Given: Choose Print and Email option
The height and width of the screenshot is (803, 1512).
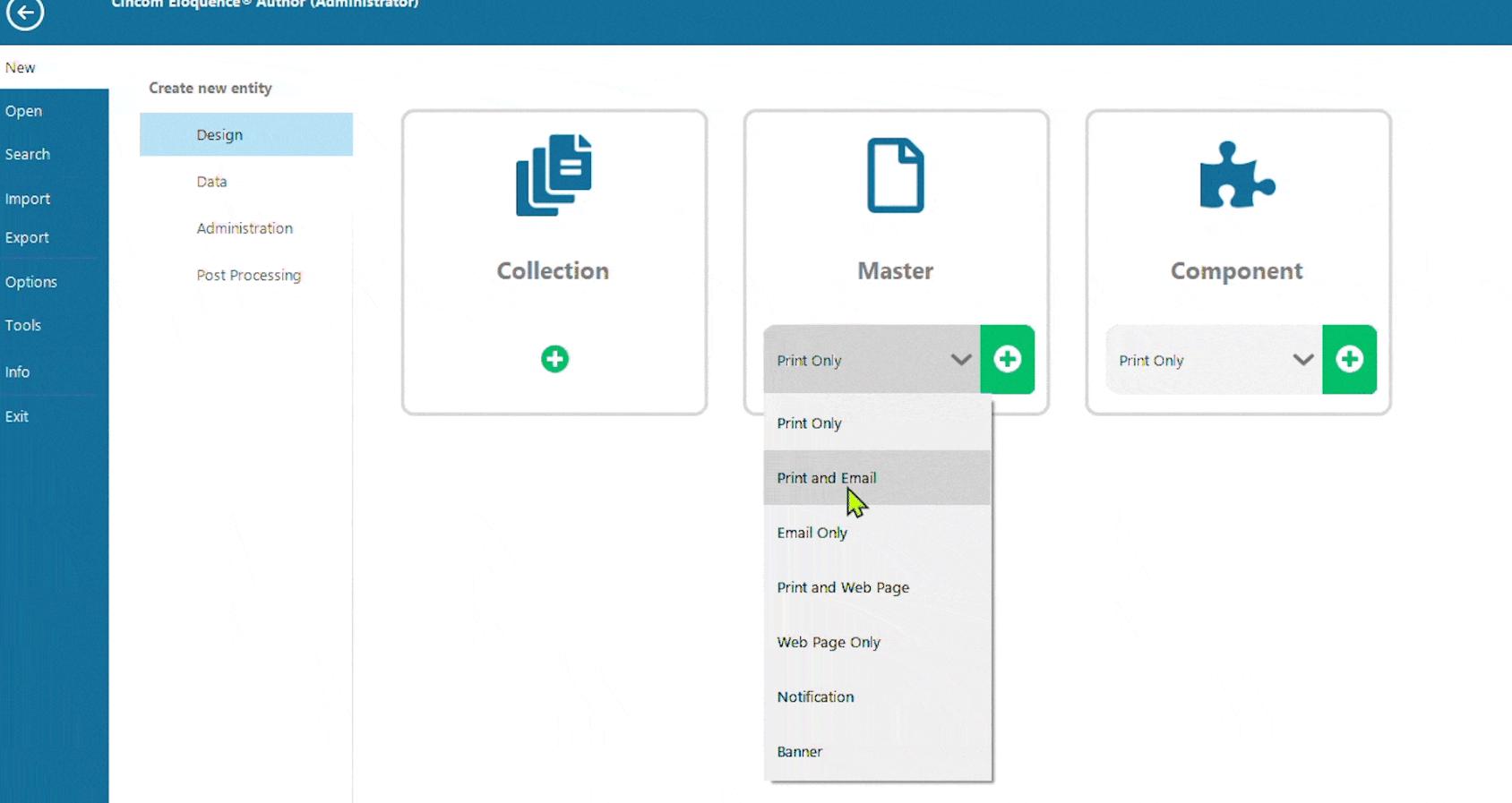Looking at the screenshot, I should click(x=827, y=478).
